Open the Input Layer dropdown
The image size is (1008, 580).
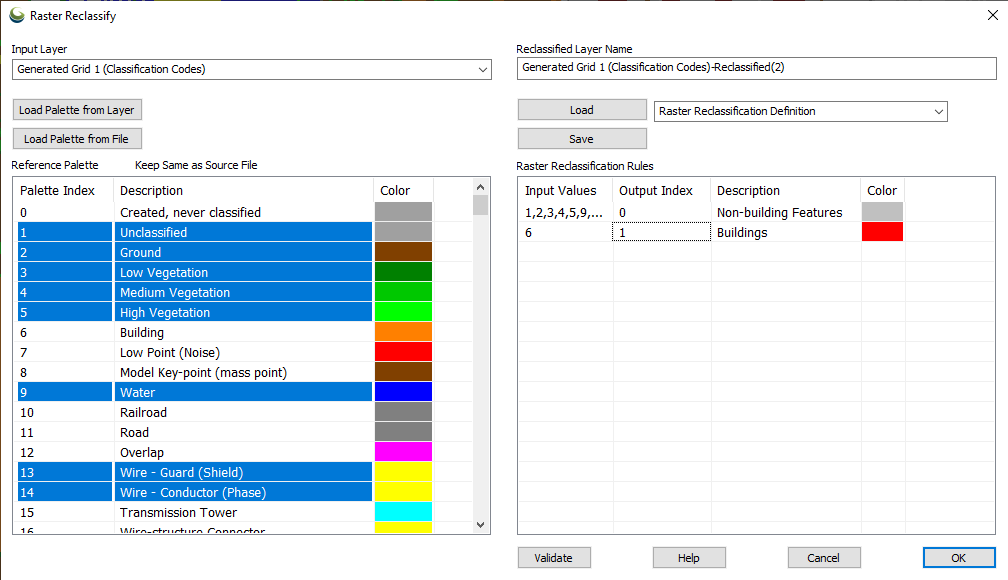252,69
